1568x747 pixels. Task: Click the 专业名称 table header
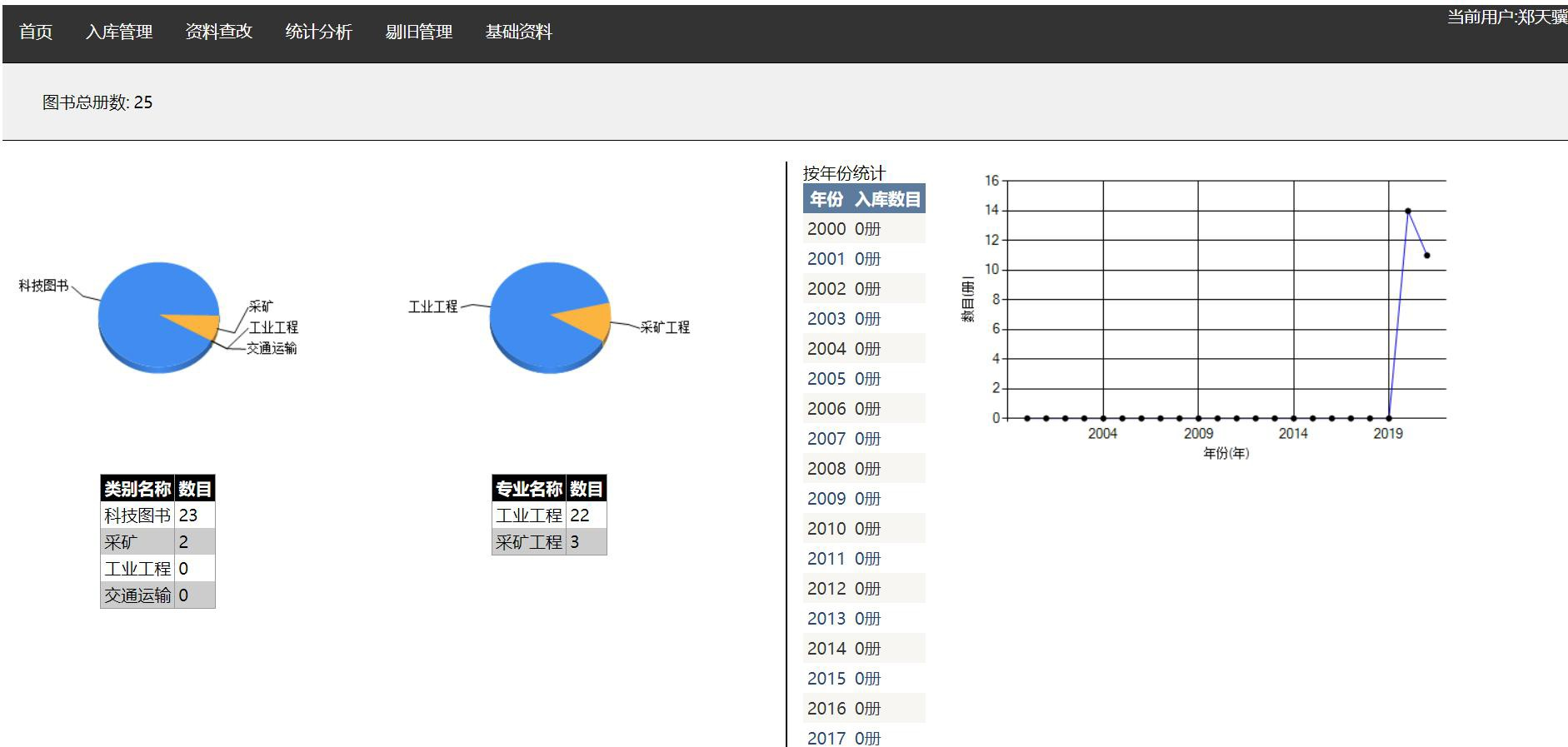click(x=529, y=489)
